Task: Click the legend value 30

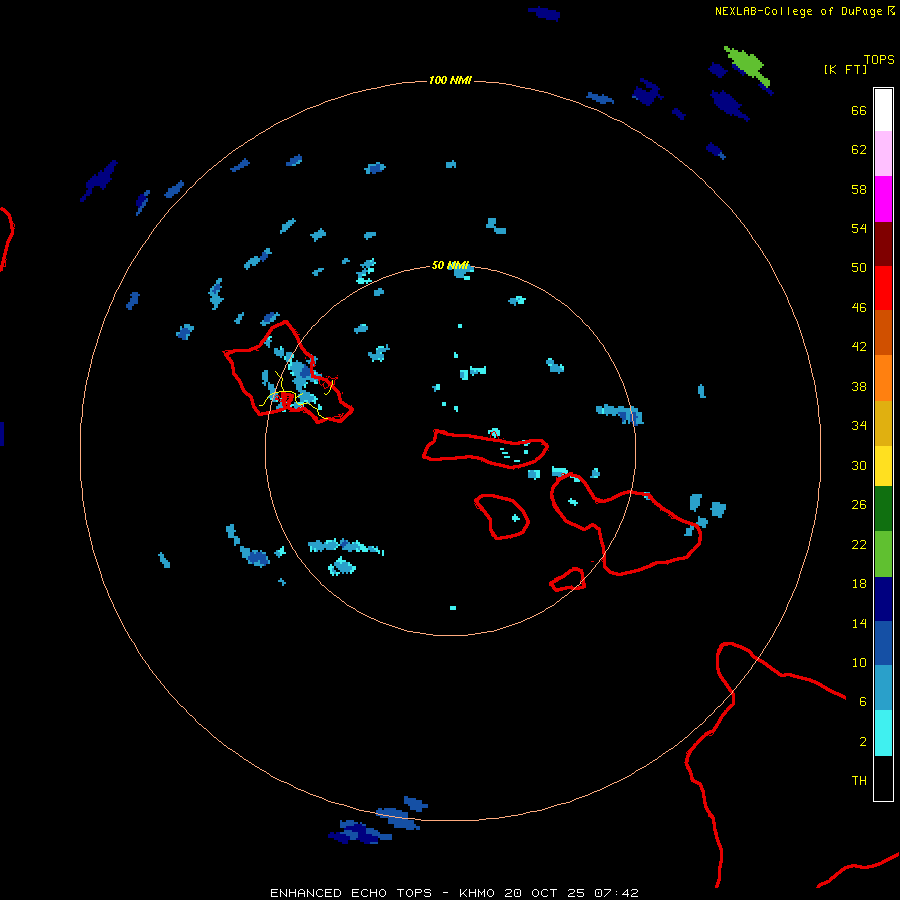Action: point(859,465)
